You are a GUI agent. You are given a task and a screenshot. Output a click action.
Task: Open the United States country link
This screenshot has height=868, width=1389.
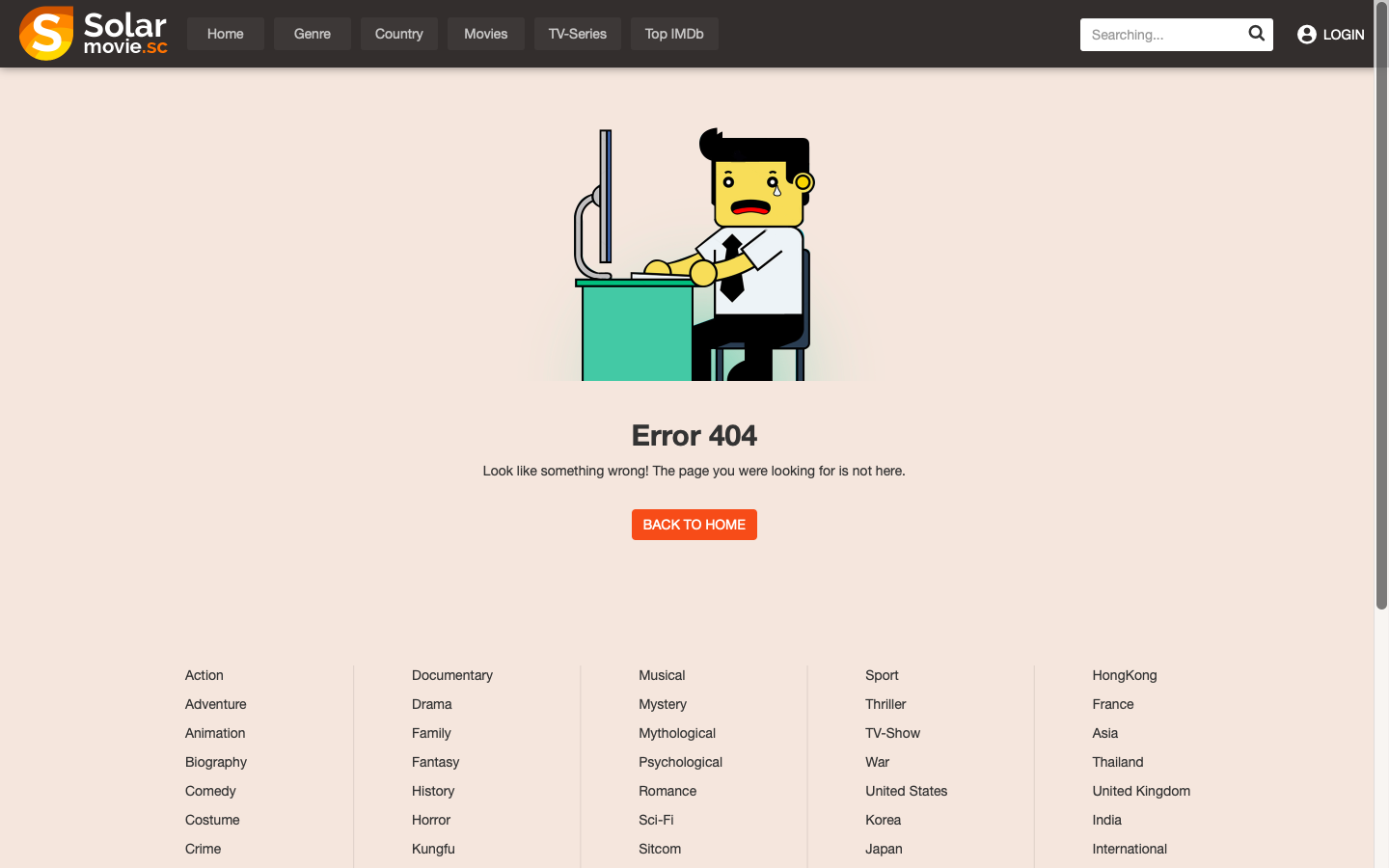(x=906, y=791)
